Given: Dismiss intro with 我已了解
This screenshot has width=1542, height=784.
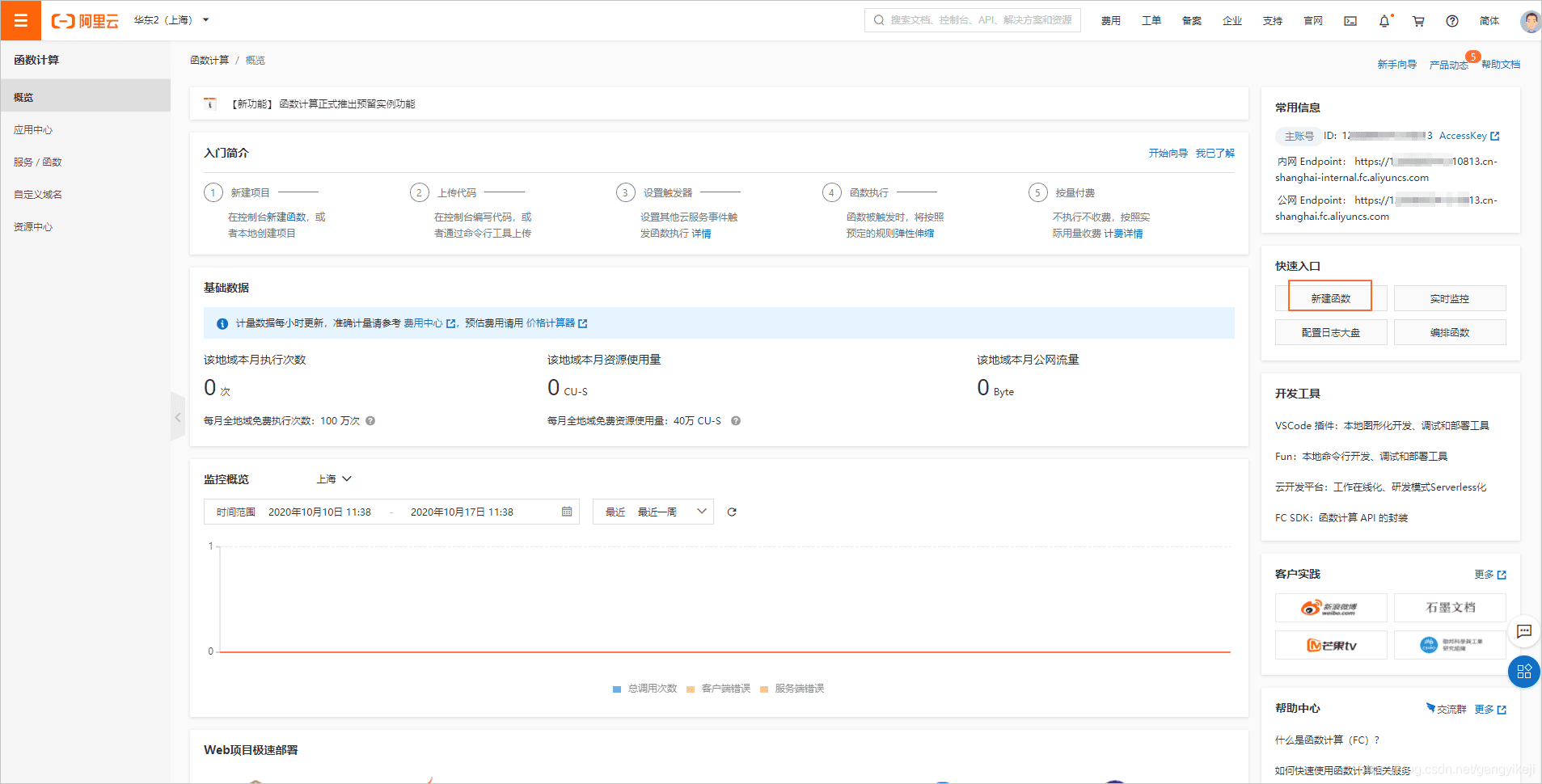Looking at the screenshot, I should point(1215,153).
